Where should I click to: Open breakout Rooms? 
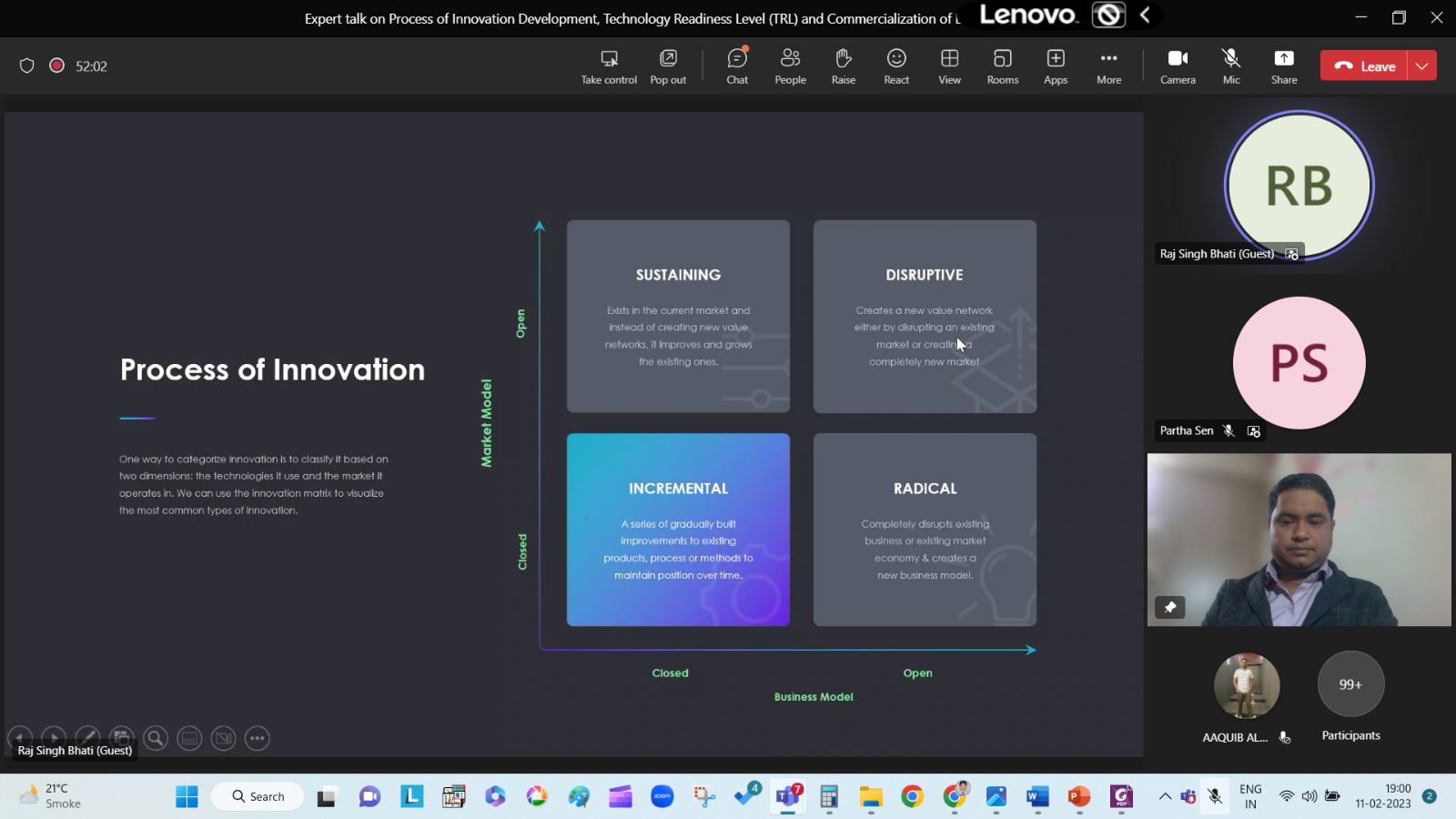1002,66
